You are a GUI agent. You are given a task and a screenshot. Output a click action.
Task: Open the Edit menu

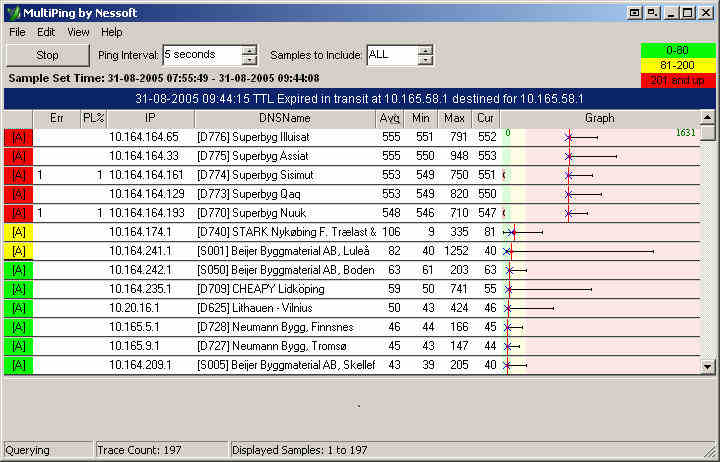coord(46,32)
